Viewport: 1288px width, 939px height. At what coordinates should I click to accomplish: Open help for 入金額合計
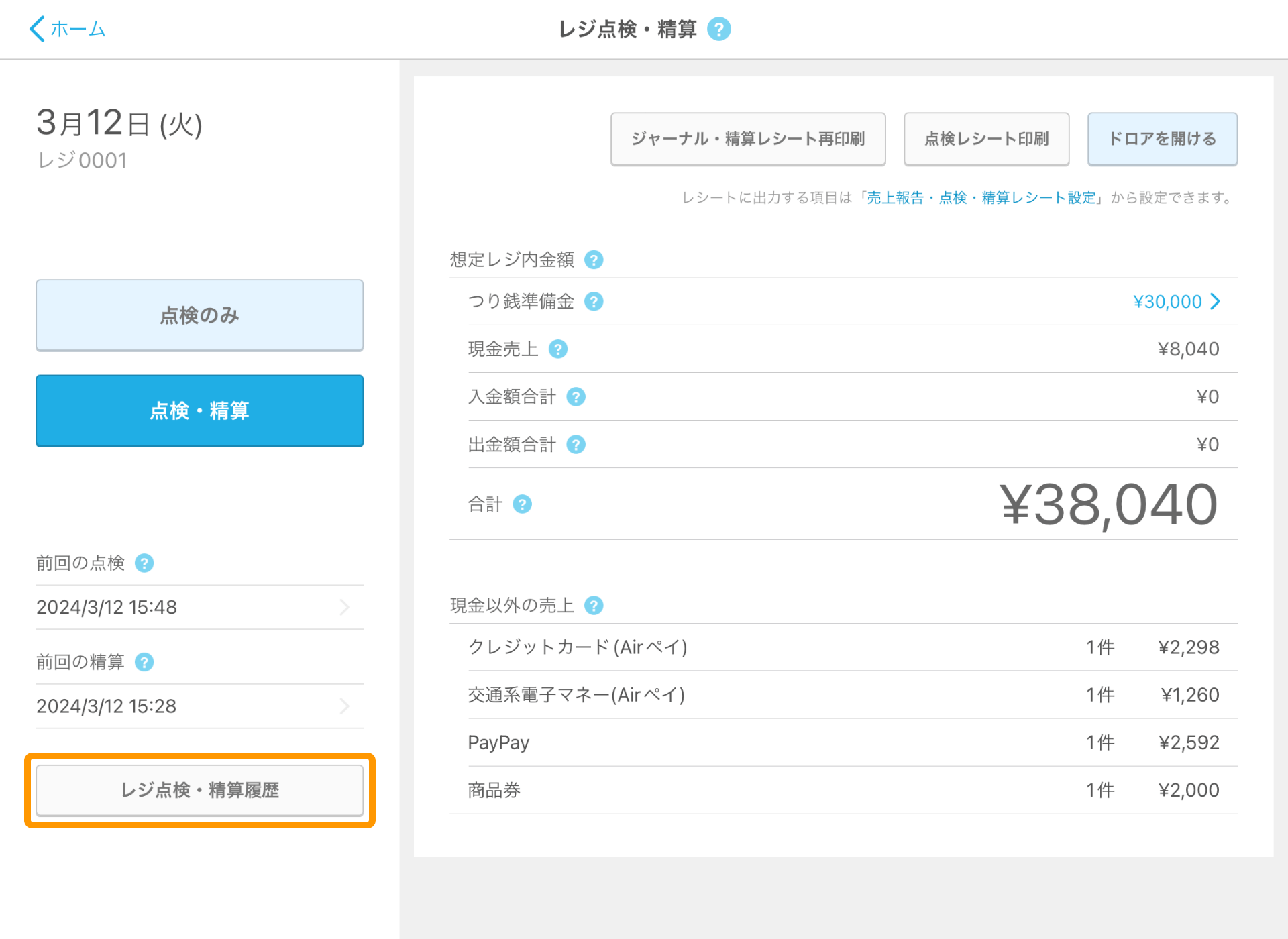click(576, 397)
